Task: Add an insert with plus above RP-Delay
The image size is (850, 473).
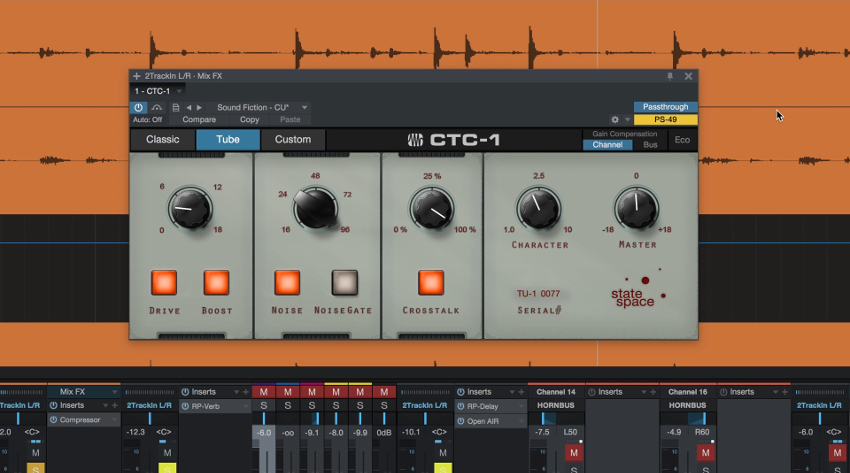Action: pyautogui.click(x=521, y=392)
